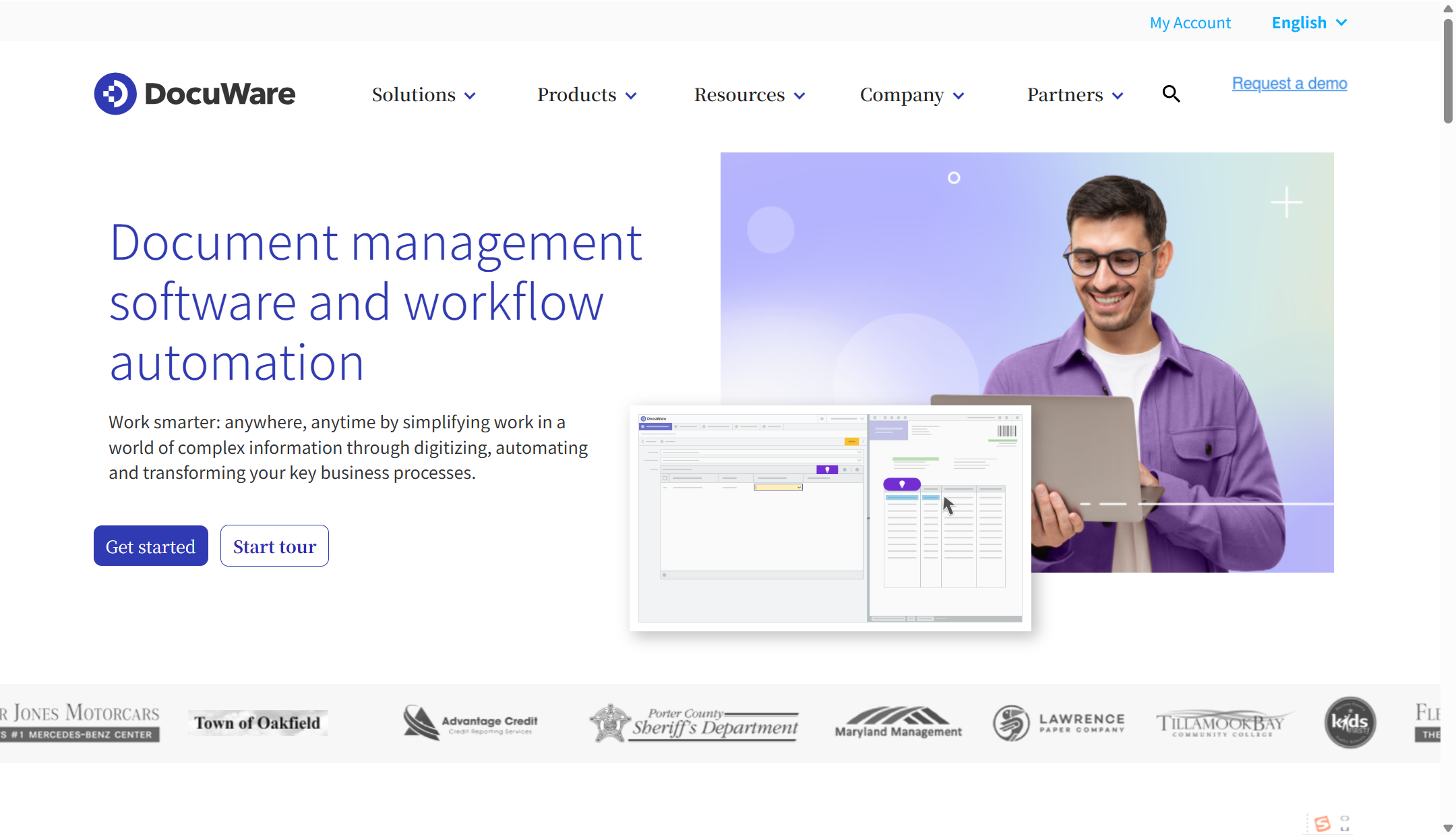The width and height of the screenshot is (1456, 835).
Task: Click the DocuWare logo icon
Action: (115, 94)
